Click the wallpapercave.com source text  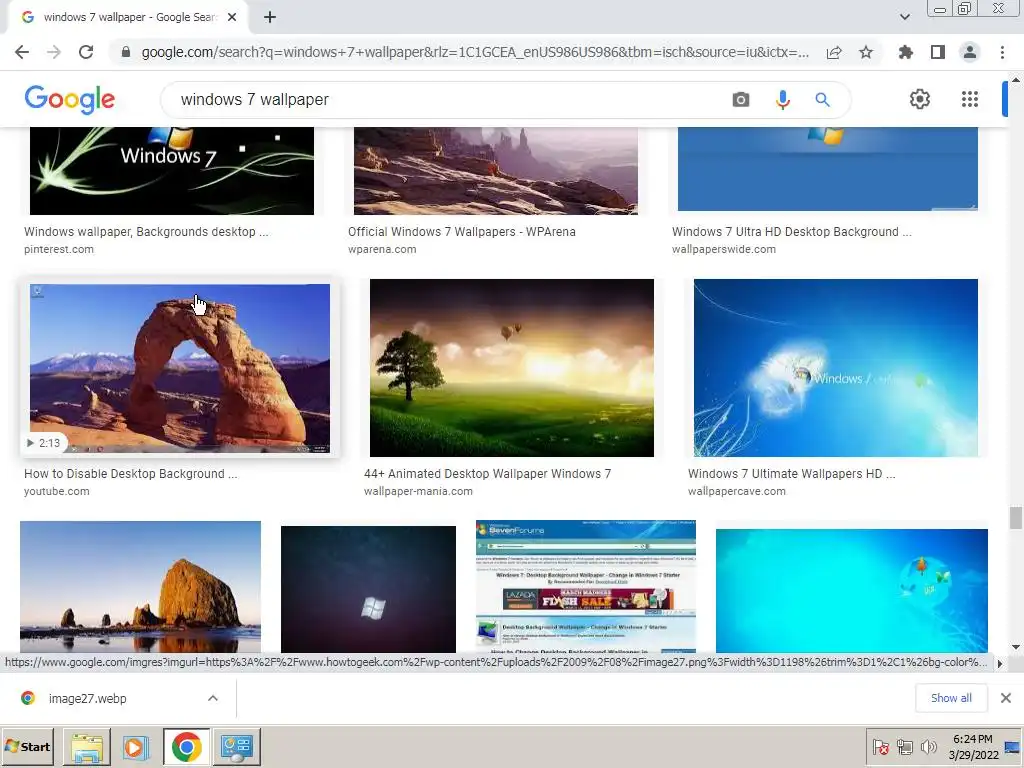[737, 491]
